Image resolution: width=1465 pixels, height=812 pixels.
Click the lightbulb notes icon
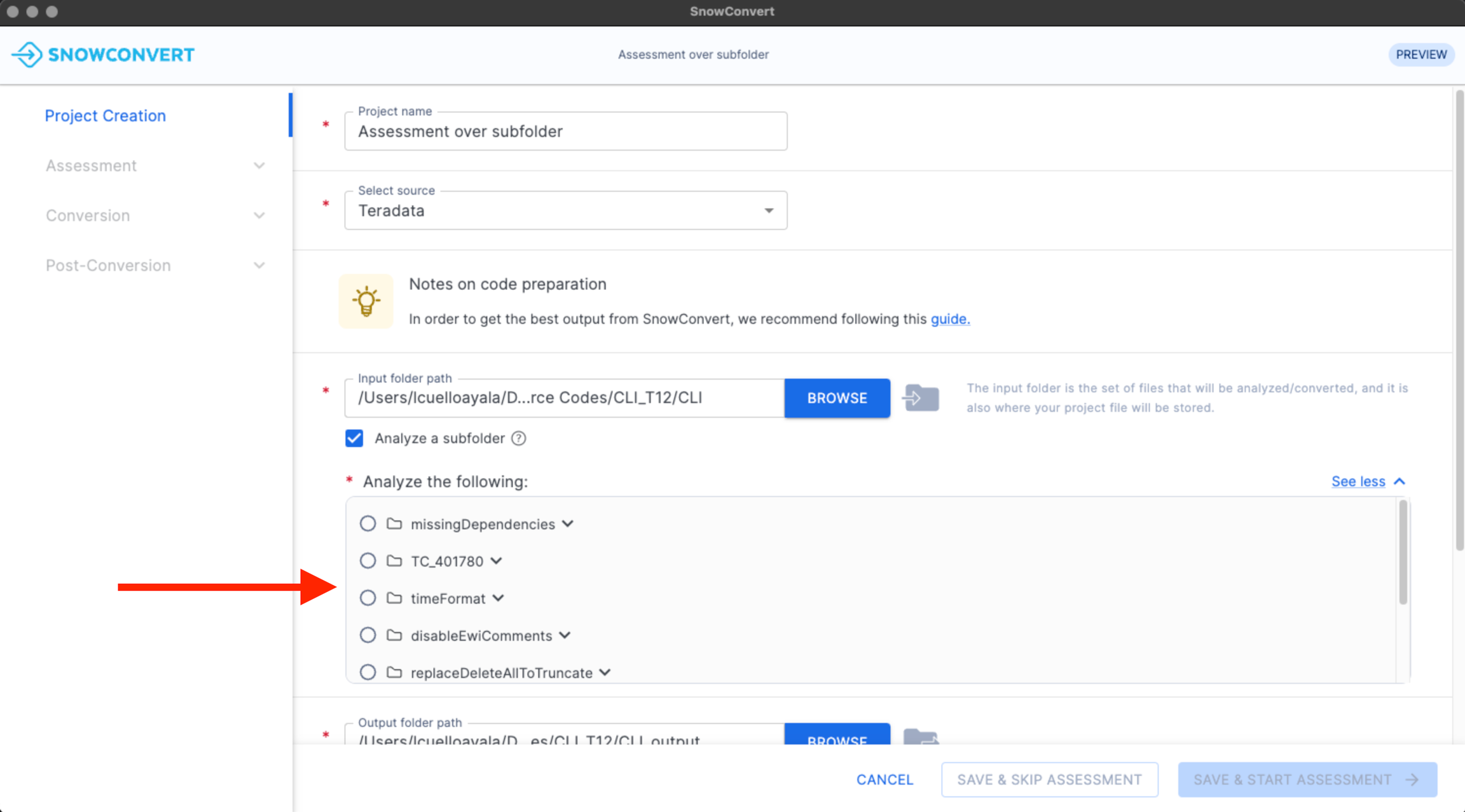tap(366, 301)
